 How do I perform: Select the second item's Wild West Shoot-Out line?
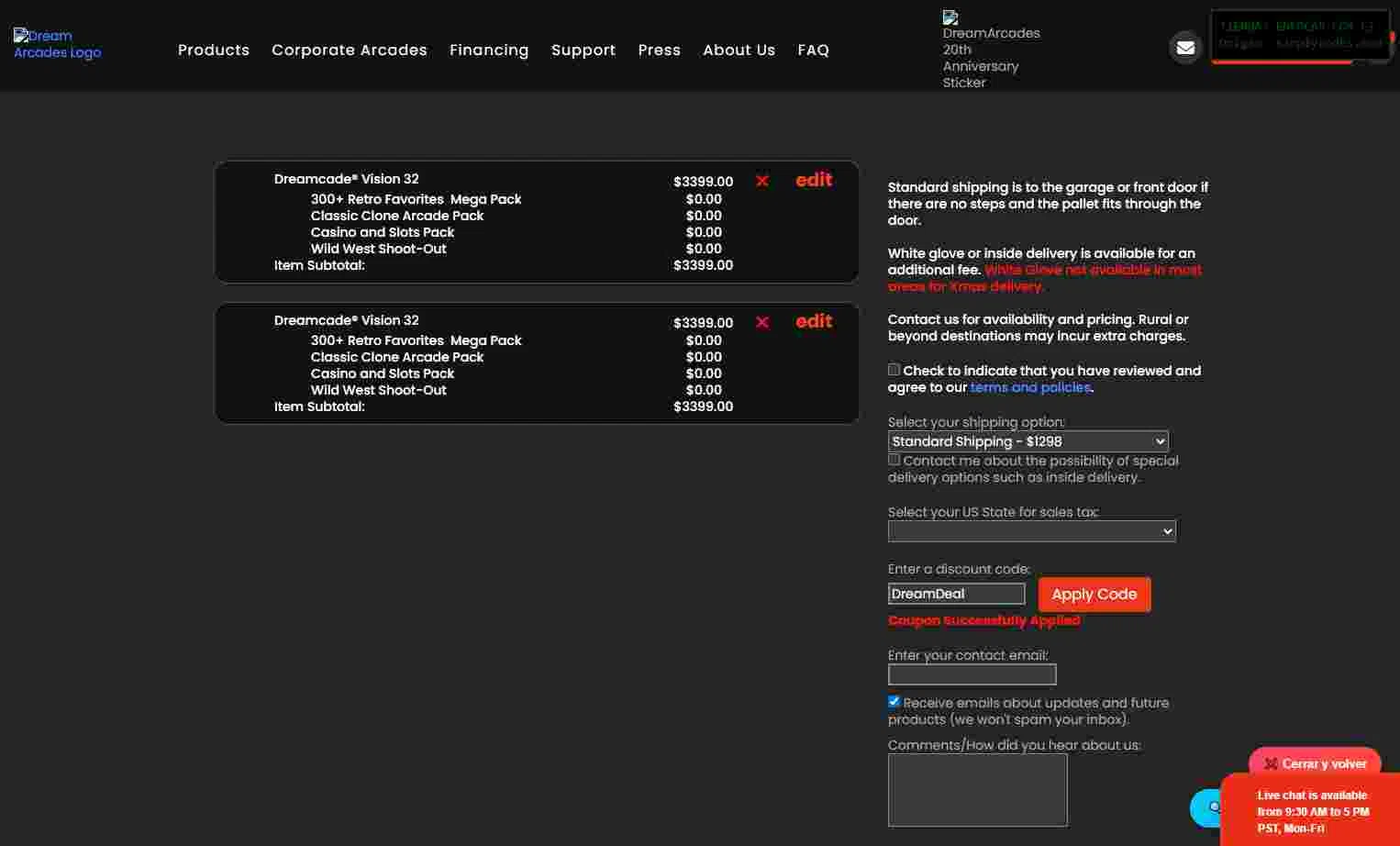(x=379, y=390)
